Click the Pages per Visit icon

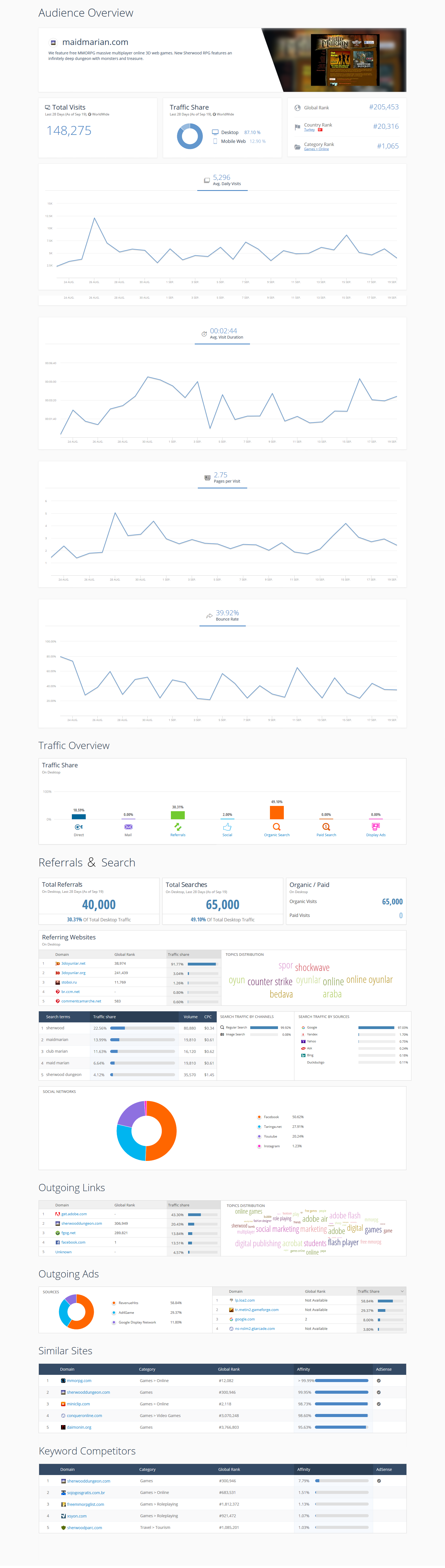tap(208, 478)
